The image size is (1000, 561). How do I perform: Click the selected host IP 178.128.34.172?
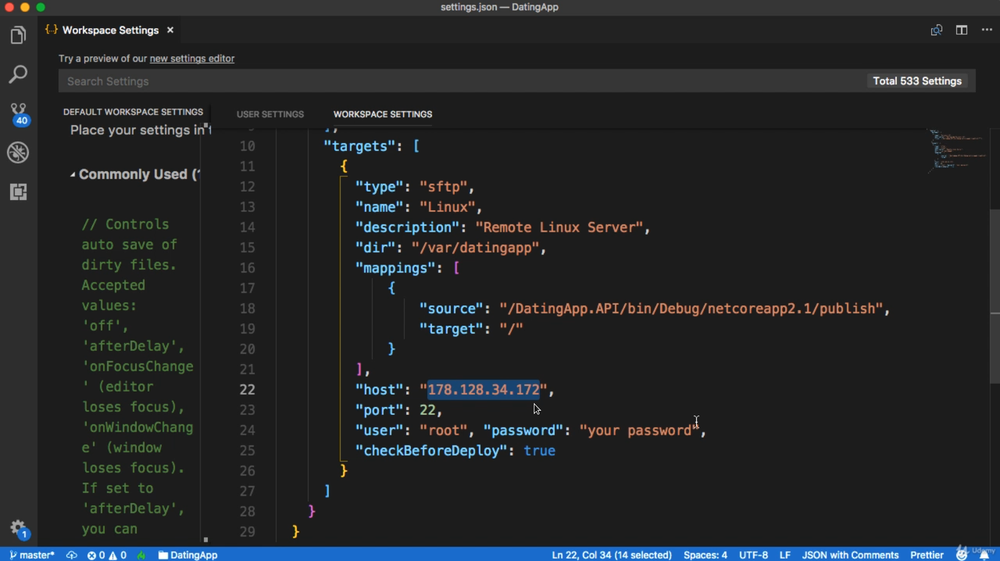483,390
